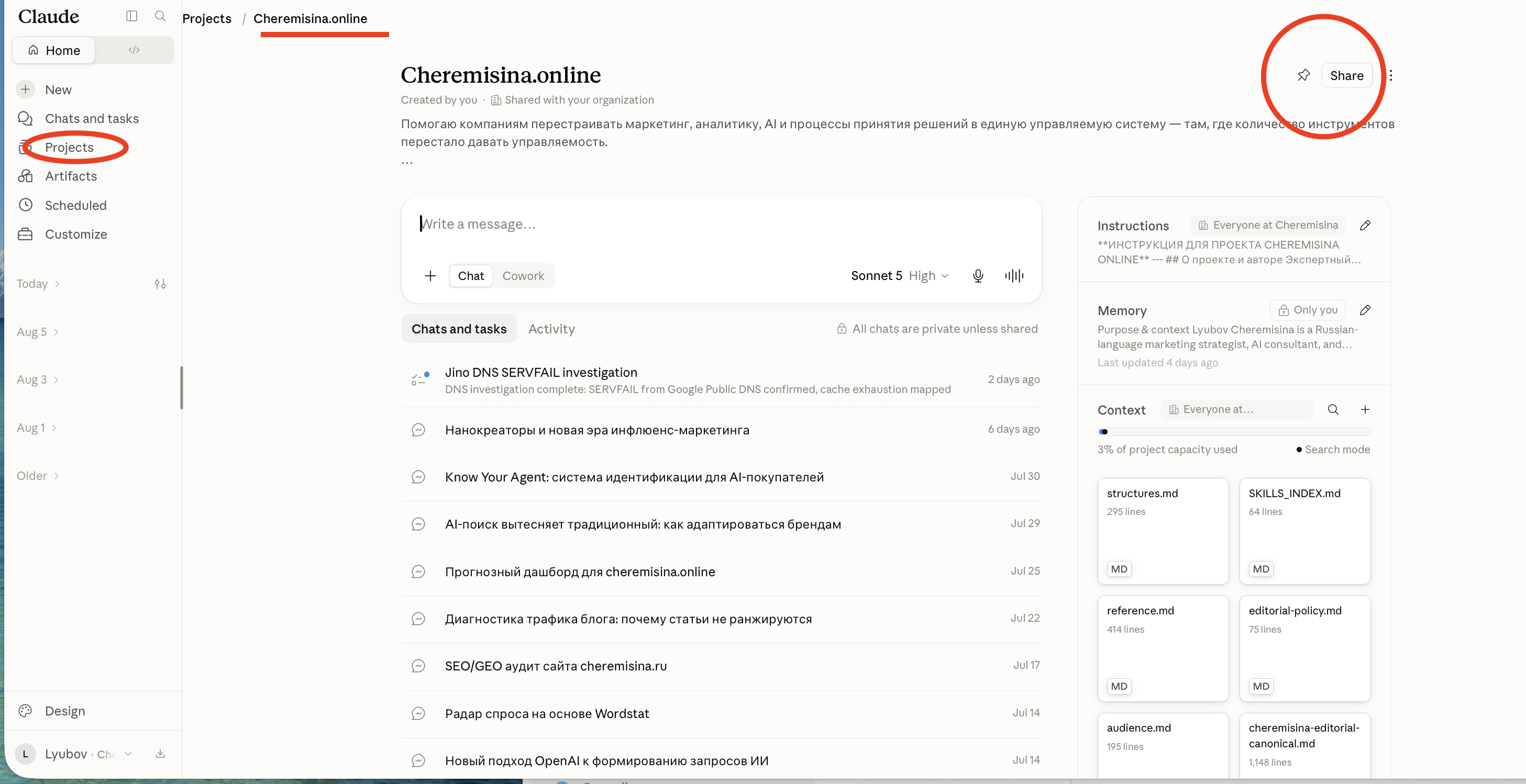
Task: Go to Projects breadcrumb link
Action: tap(207, 18)
